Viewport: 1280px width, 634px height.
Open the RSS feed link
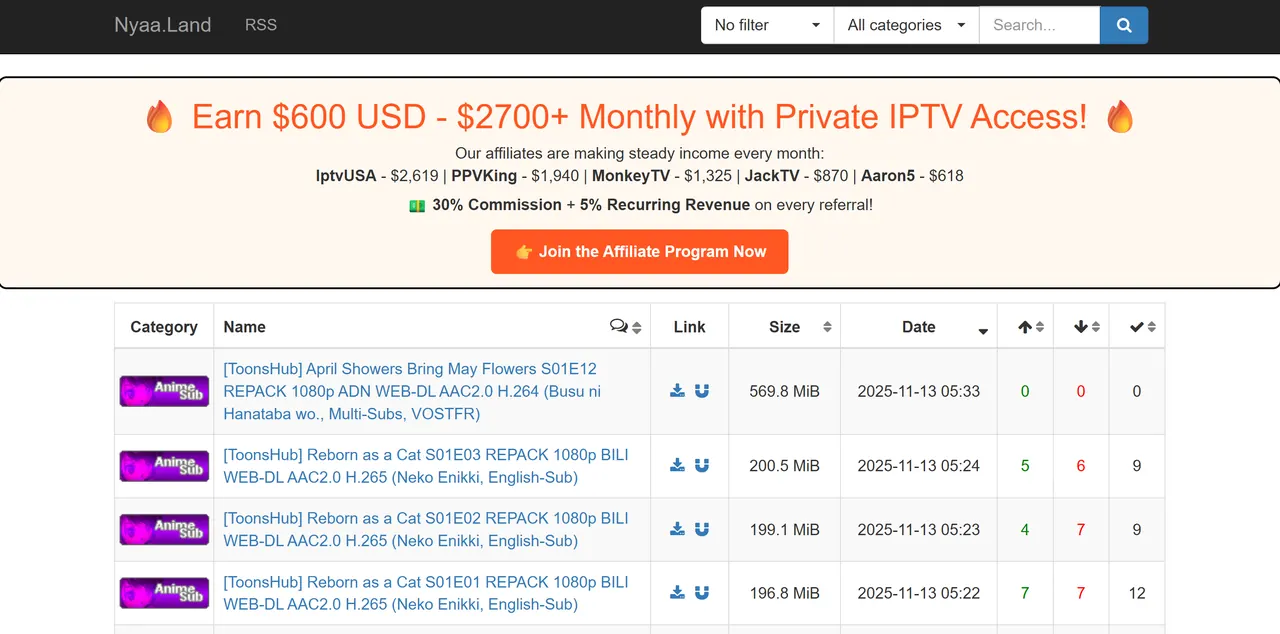[261, 25]
